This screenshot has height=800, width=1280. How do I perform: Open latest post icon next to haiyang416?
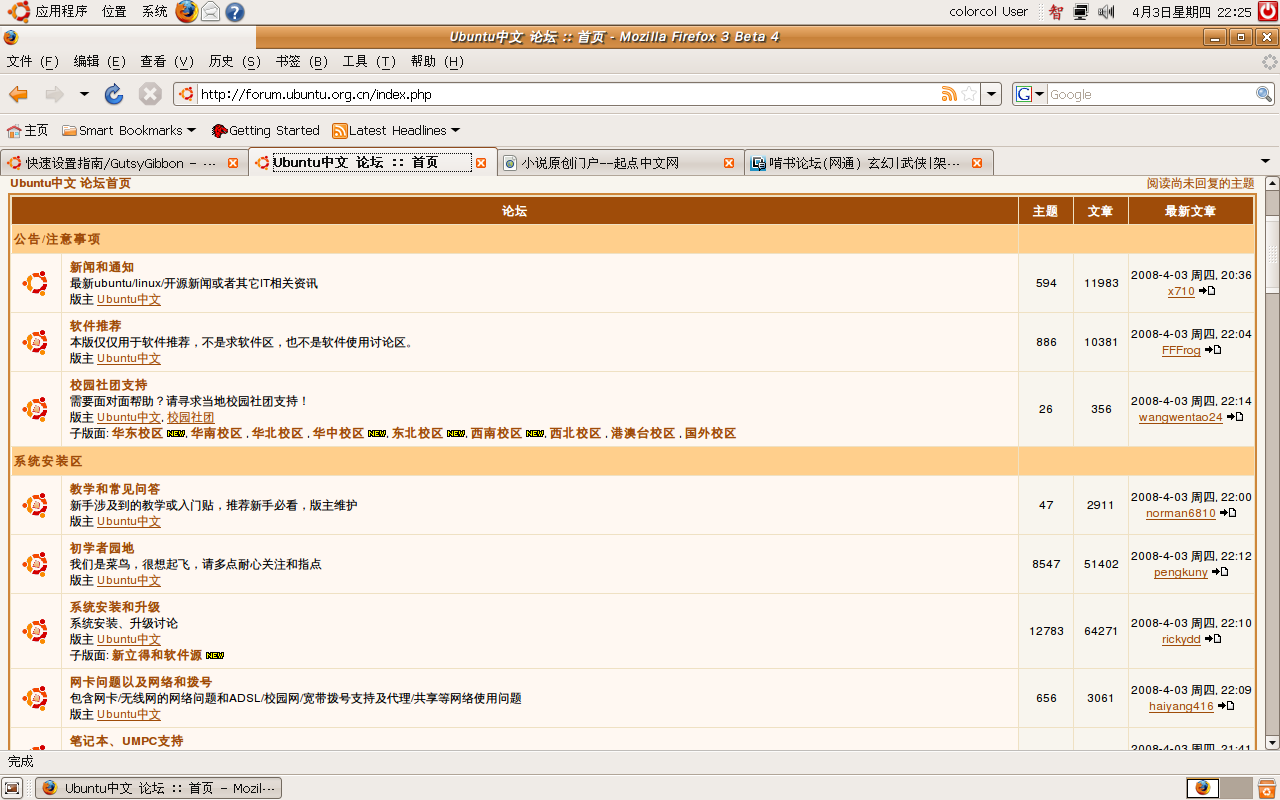[x=1226, y=706]
